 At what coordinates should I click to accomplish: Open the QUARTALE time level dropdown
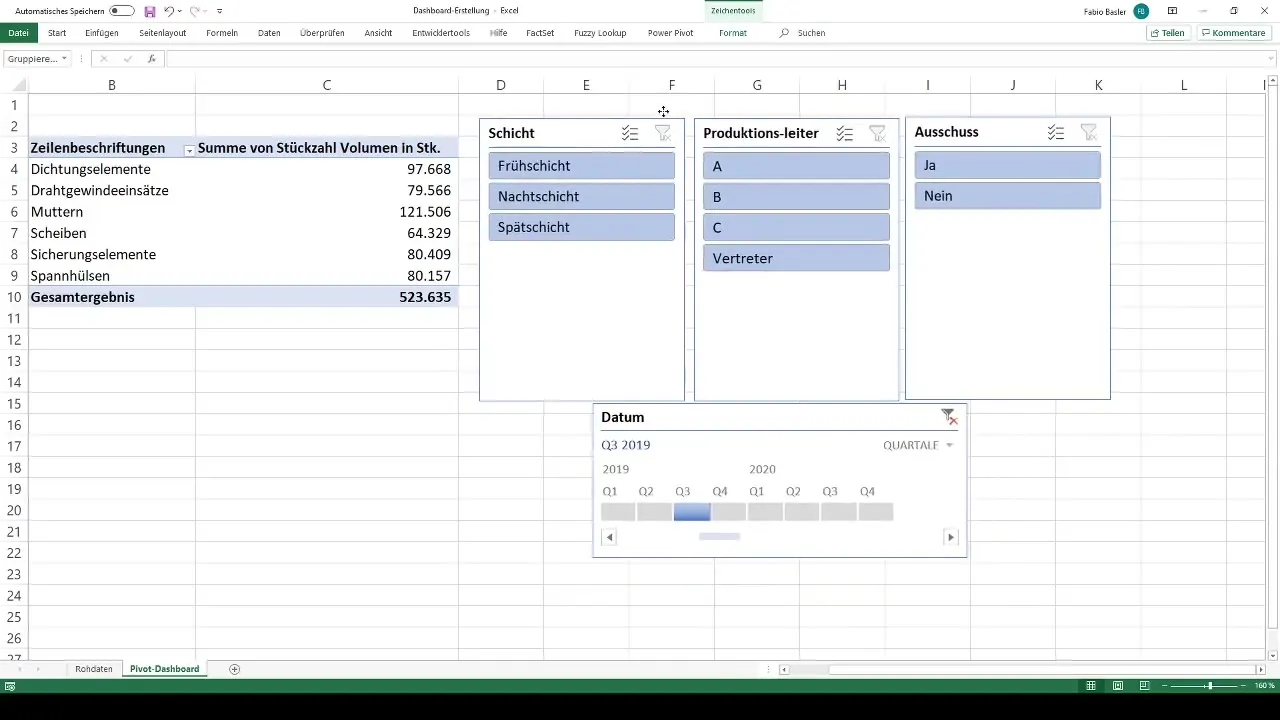pyautogui.click(x=918, y=445)
